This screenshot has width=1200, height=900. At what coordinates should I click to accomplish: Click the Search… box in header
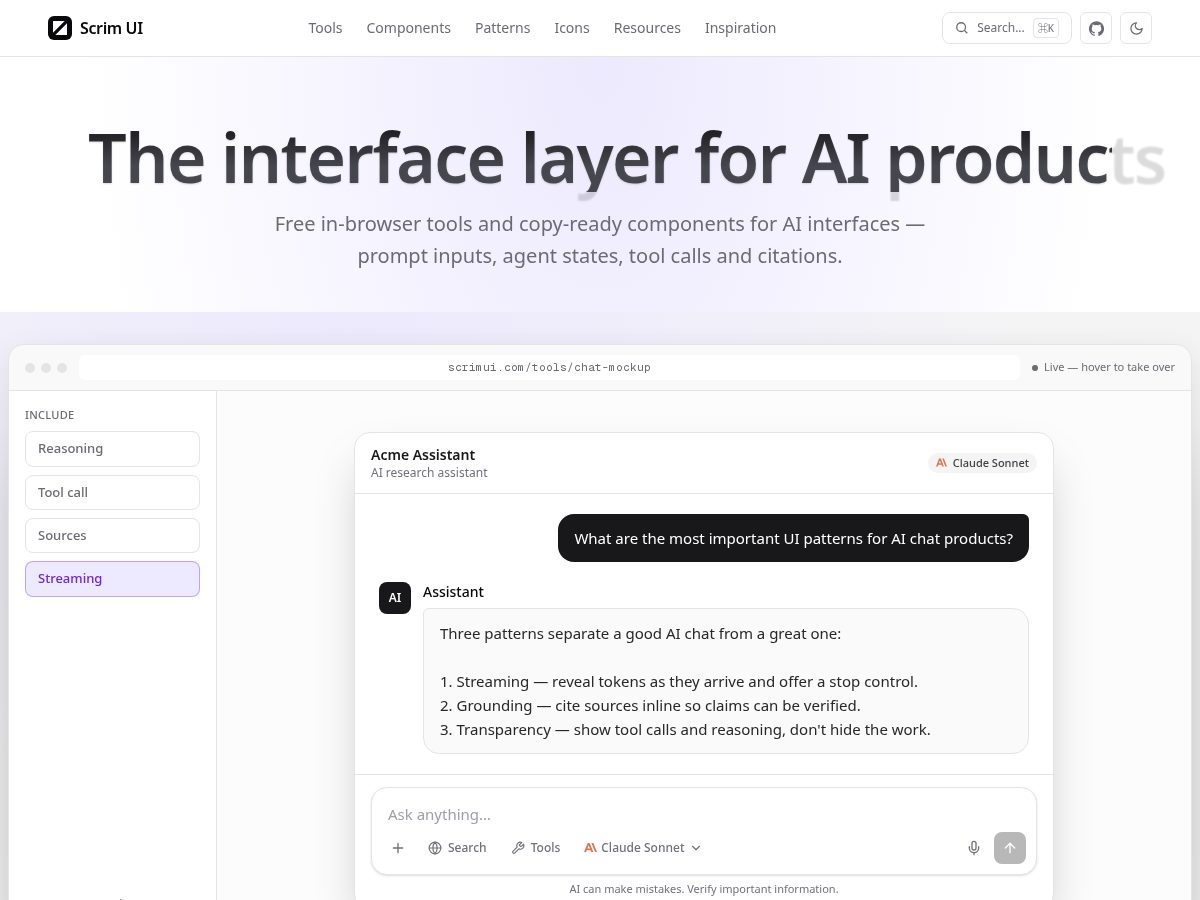[1007, 28]
